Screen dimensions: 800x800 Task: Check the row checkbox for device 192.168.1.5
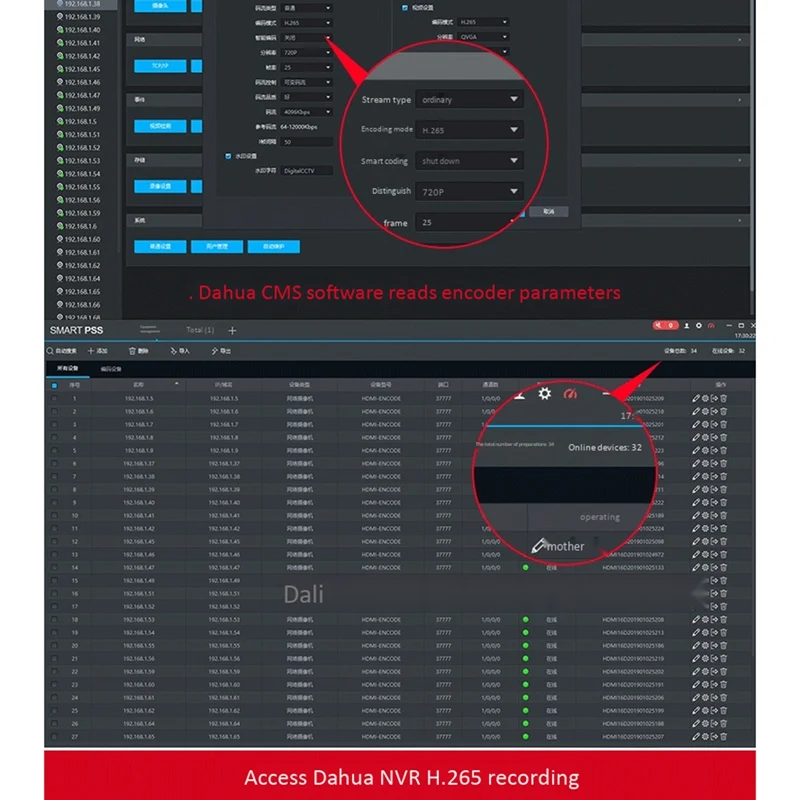point(54,398)
